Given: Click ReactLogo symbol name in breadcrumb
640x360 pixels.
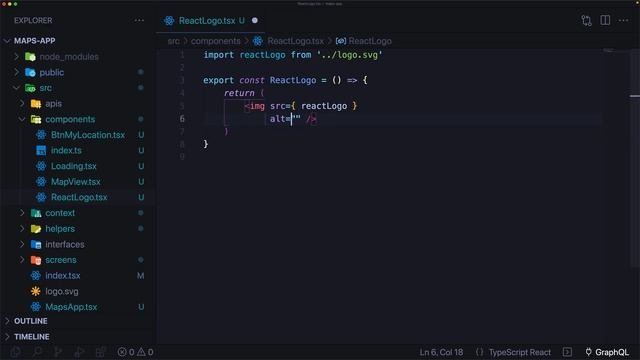Looking at the screenshot, I should [370, 41].
